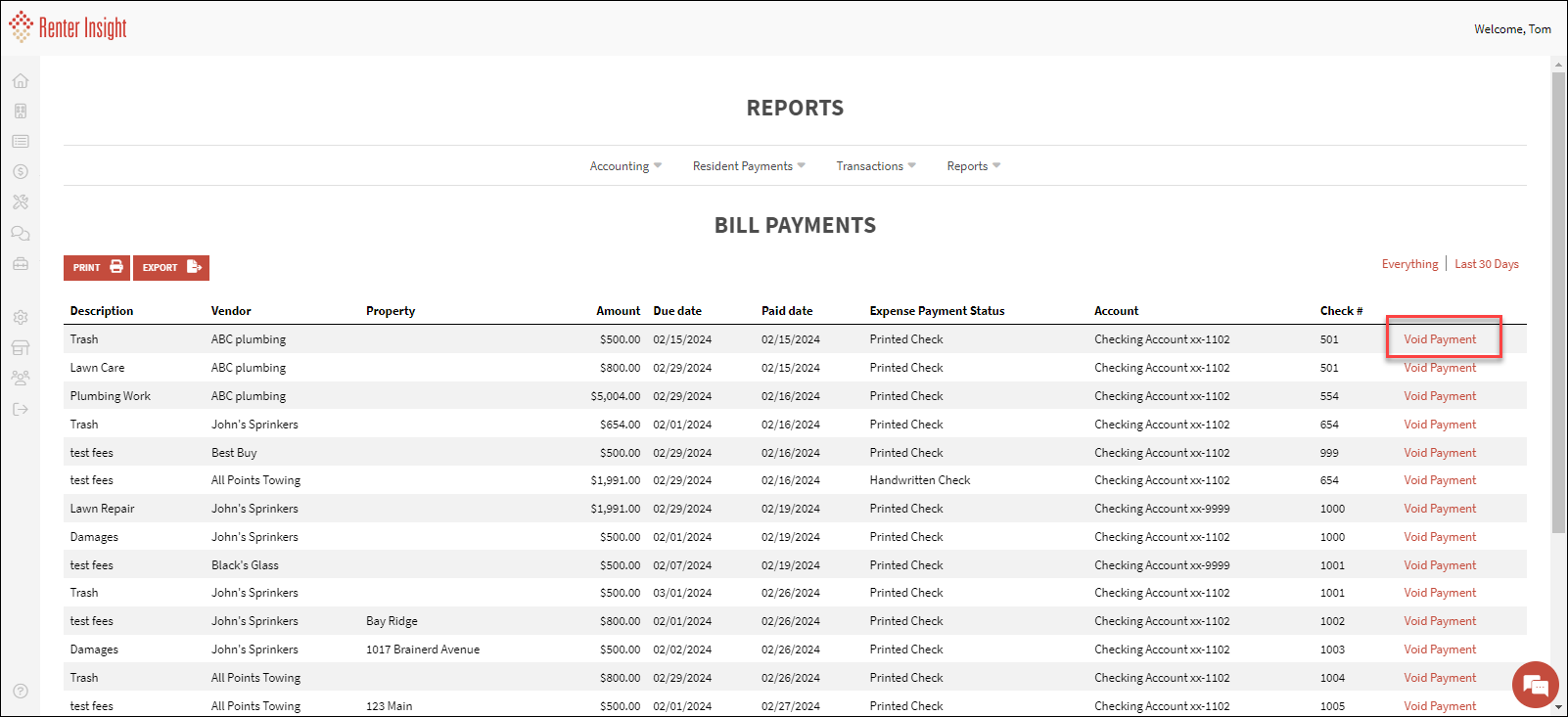Click the vertical scrollbar thumb
The image size is (1568, 717).
(1558, 302)
